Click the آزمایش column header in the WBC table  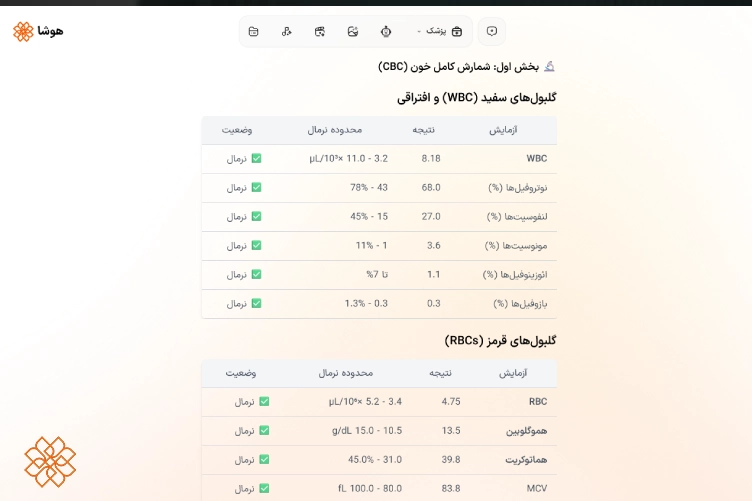pyautogui.click(x=503, y=130)
